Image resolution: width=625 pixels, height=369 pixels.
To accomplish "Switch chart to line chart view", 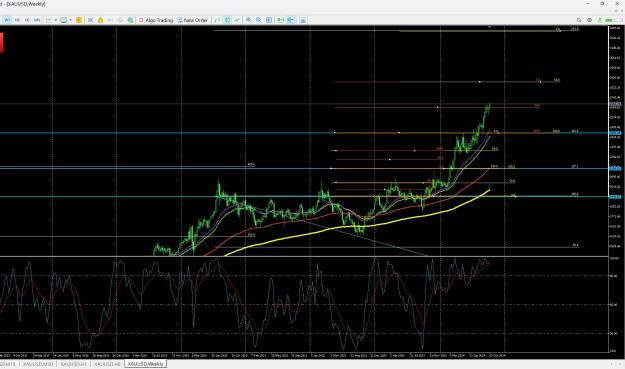I will point(238,20).
